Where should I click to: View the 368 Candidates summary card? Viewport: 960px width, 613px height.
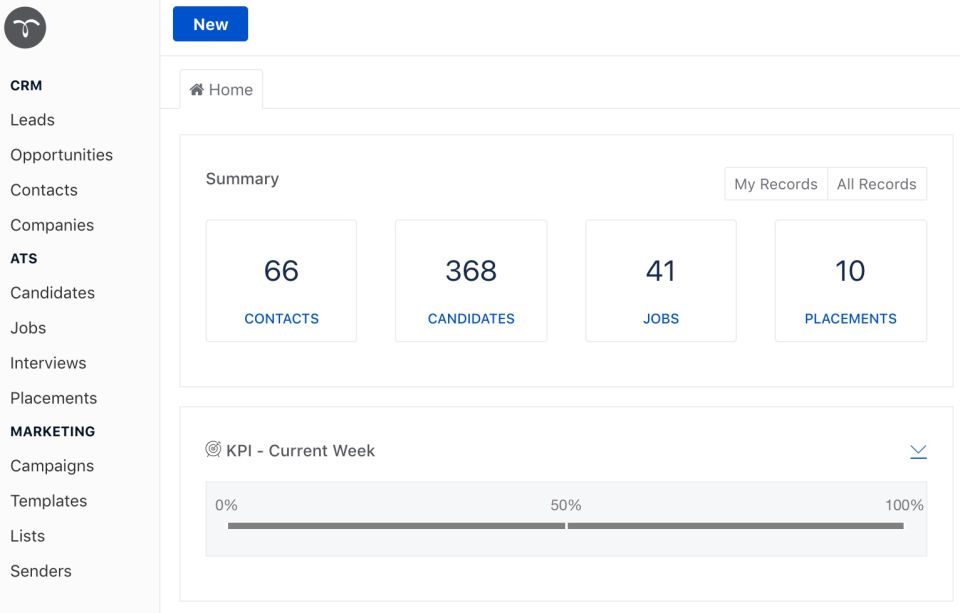click(471, 281)
